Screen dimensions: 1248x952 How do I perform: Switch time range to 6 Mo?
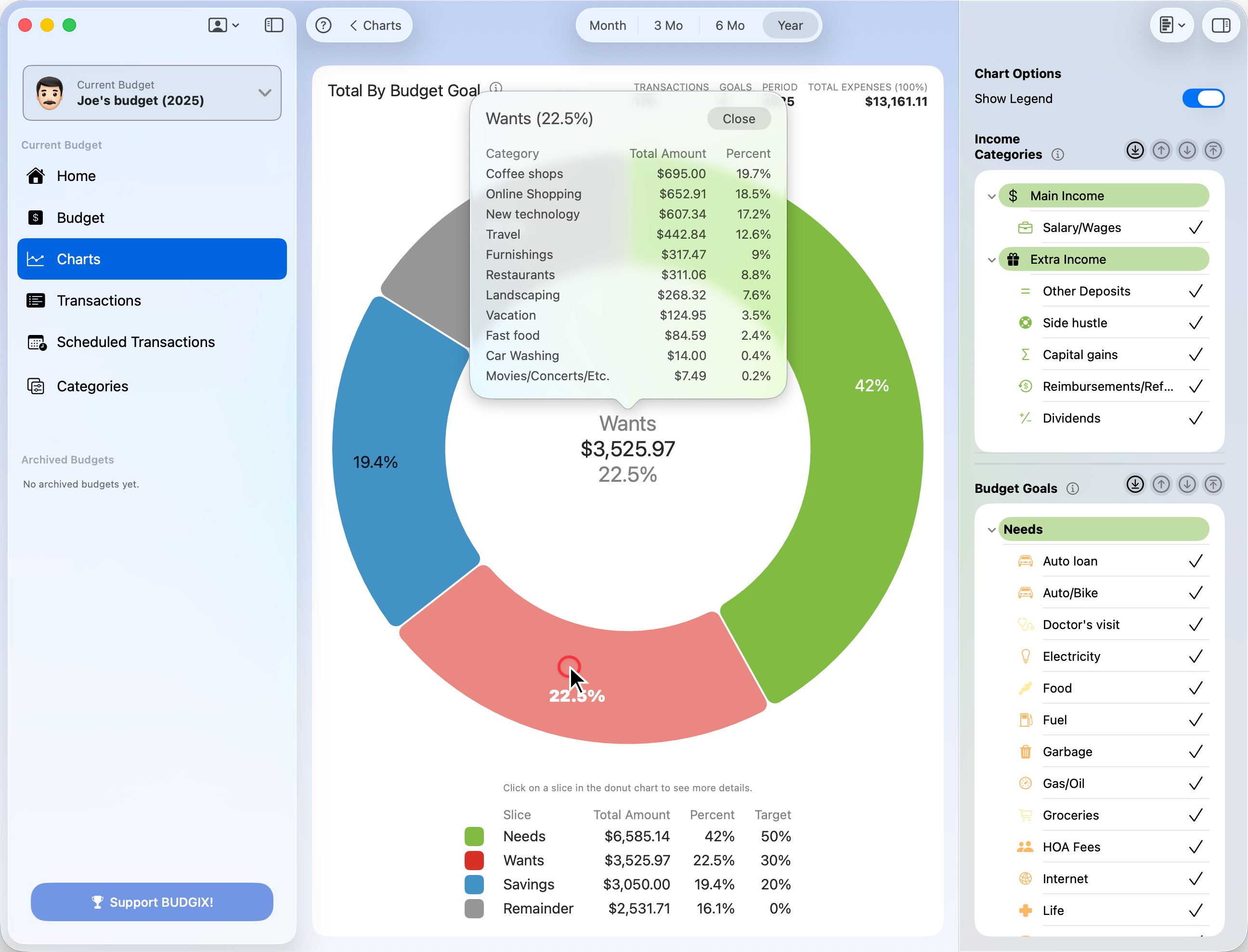point(729,26)
